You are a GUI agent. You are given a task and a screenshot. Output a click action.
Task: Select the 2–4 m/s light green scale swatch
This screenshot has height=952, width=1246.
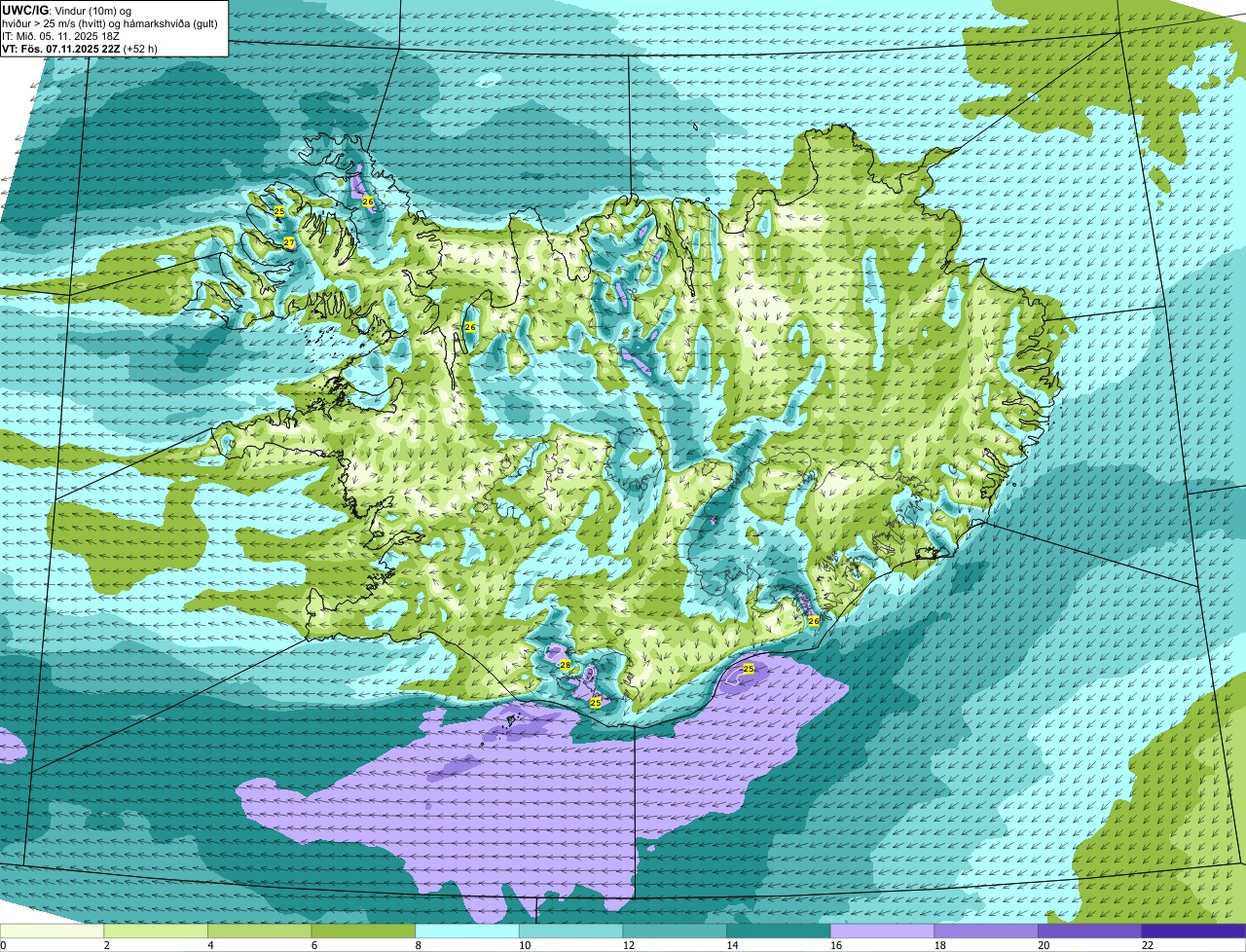pos(156,931)
